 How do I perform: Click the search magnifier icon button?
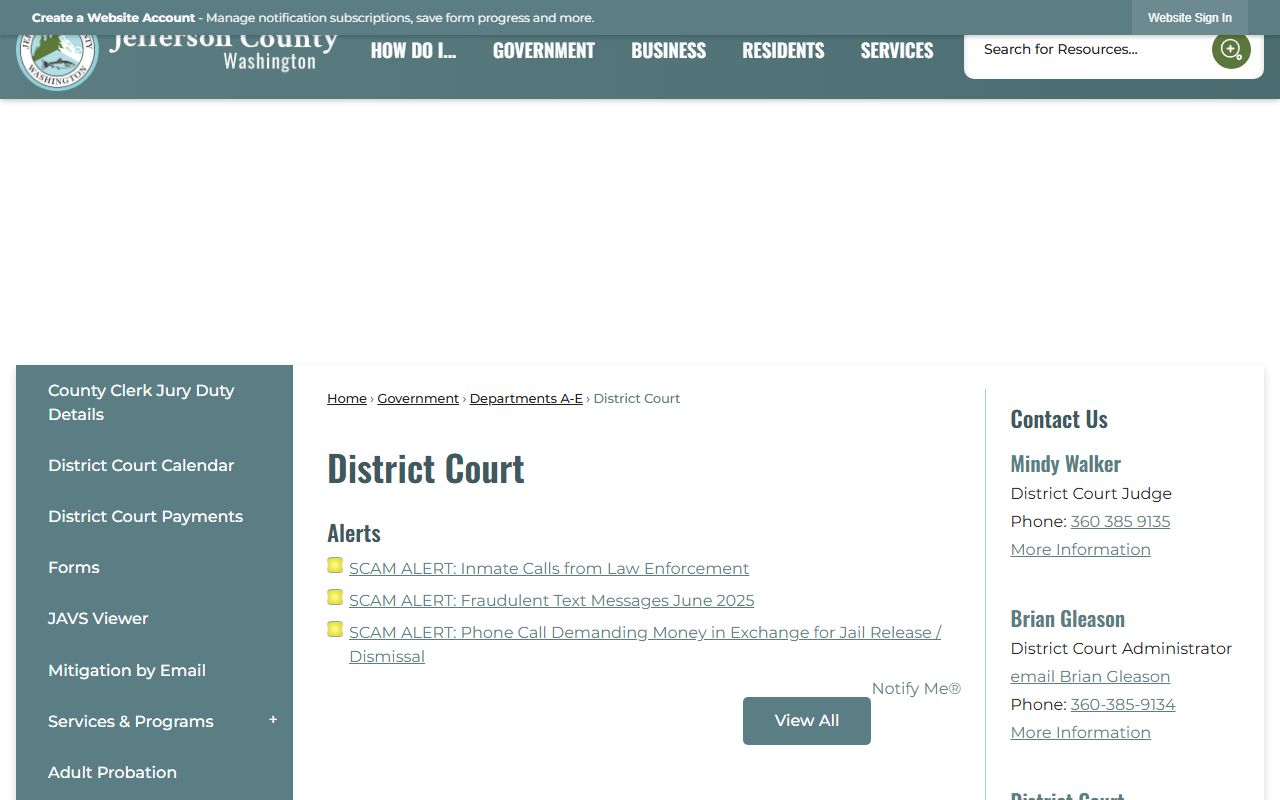pos(1231,49)
